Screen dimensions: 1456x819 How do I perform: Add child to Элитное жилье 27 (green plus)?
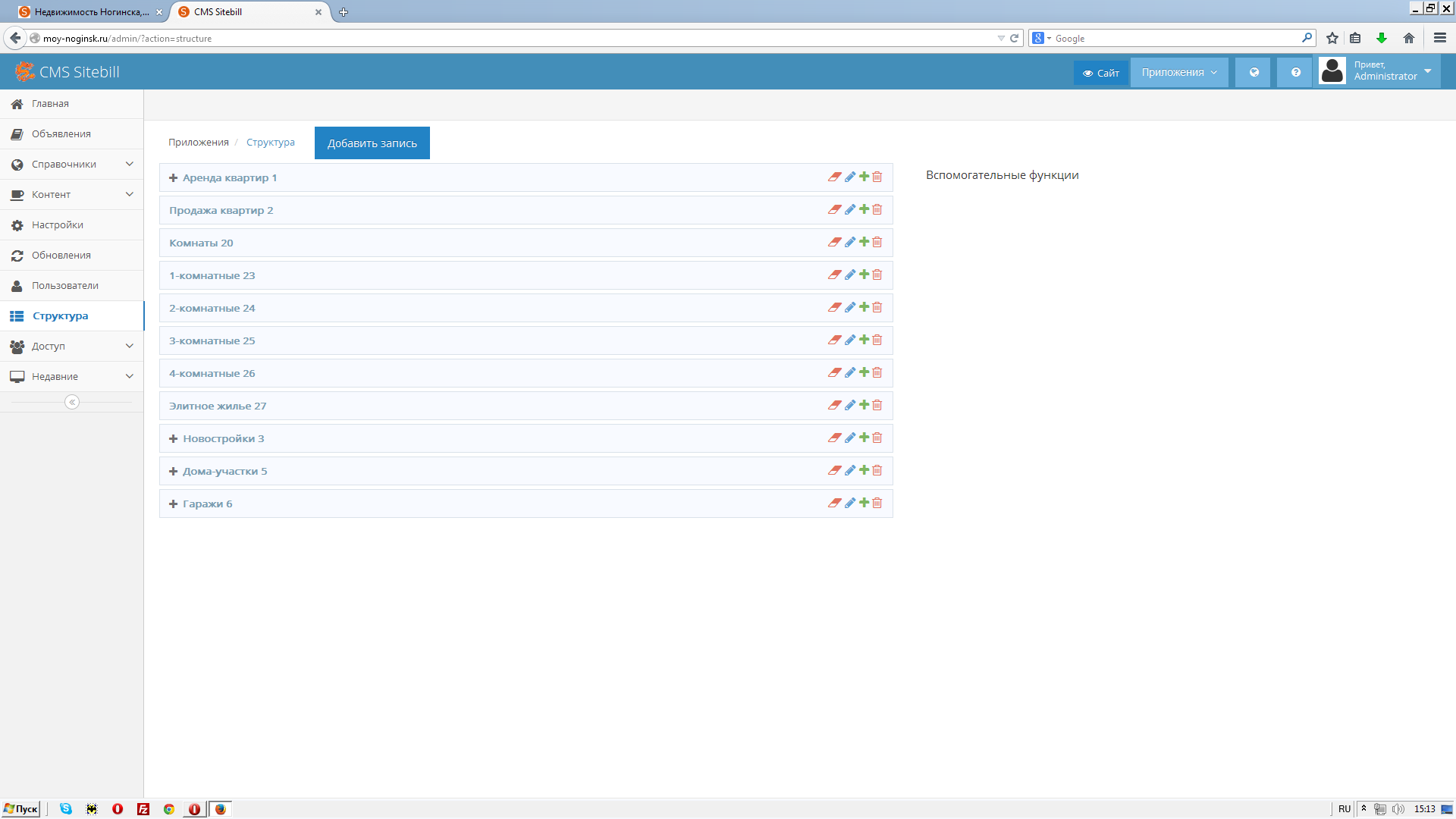click(864, 405)
